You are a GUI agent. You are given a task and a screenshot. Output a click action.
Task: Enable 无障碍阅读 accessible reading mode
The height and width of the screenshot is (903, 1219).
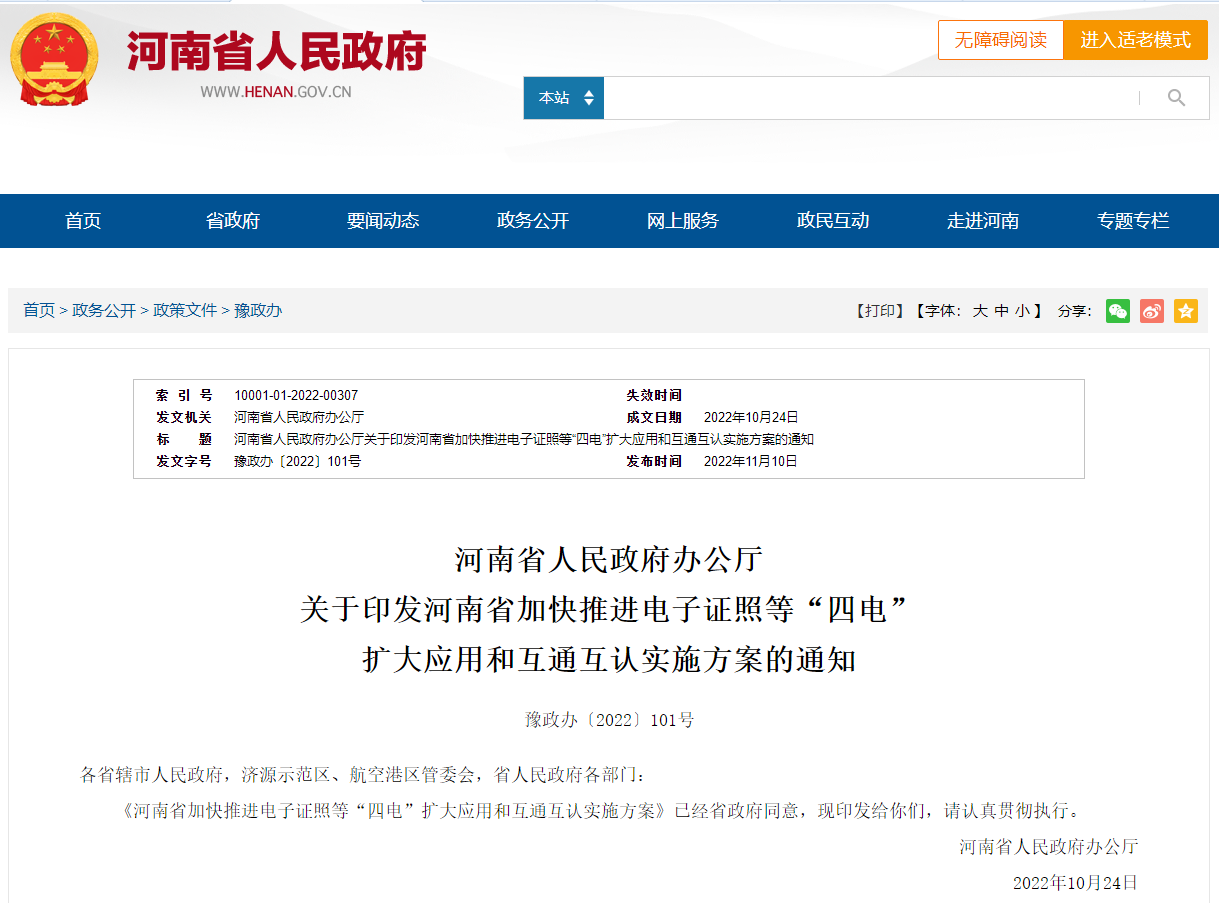point(1000,40)
